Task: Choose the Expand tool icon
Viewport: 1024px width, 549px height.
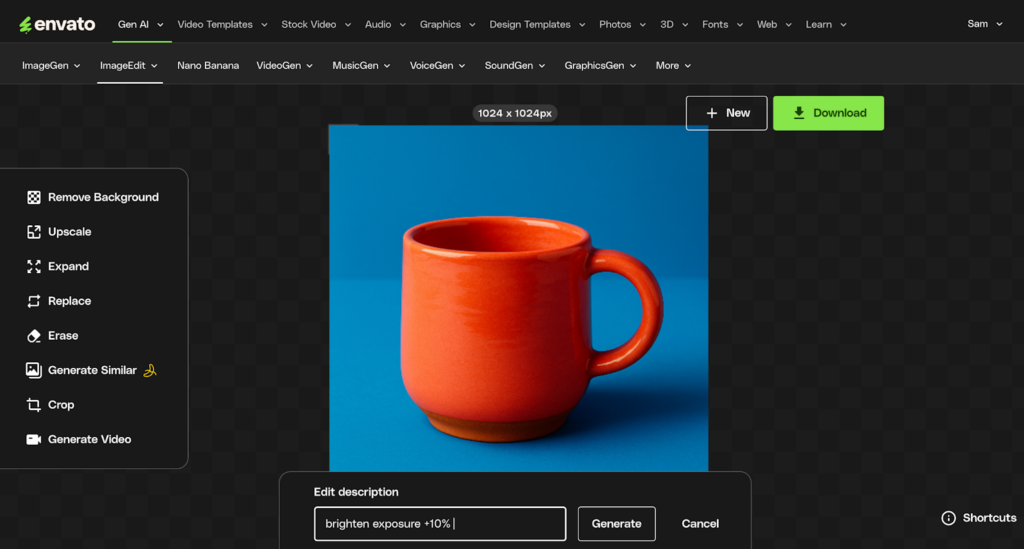Action: [34, 266]
